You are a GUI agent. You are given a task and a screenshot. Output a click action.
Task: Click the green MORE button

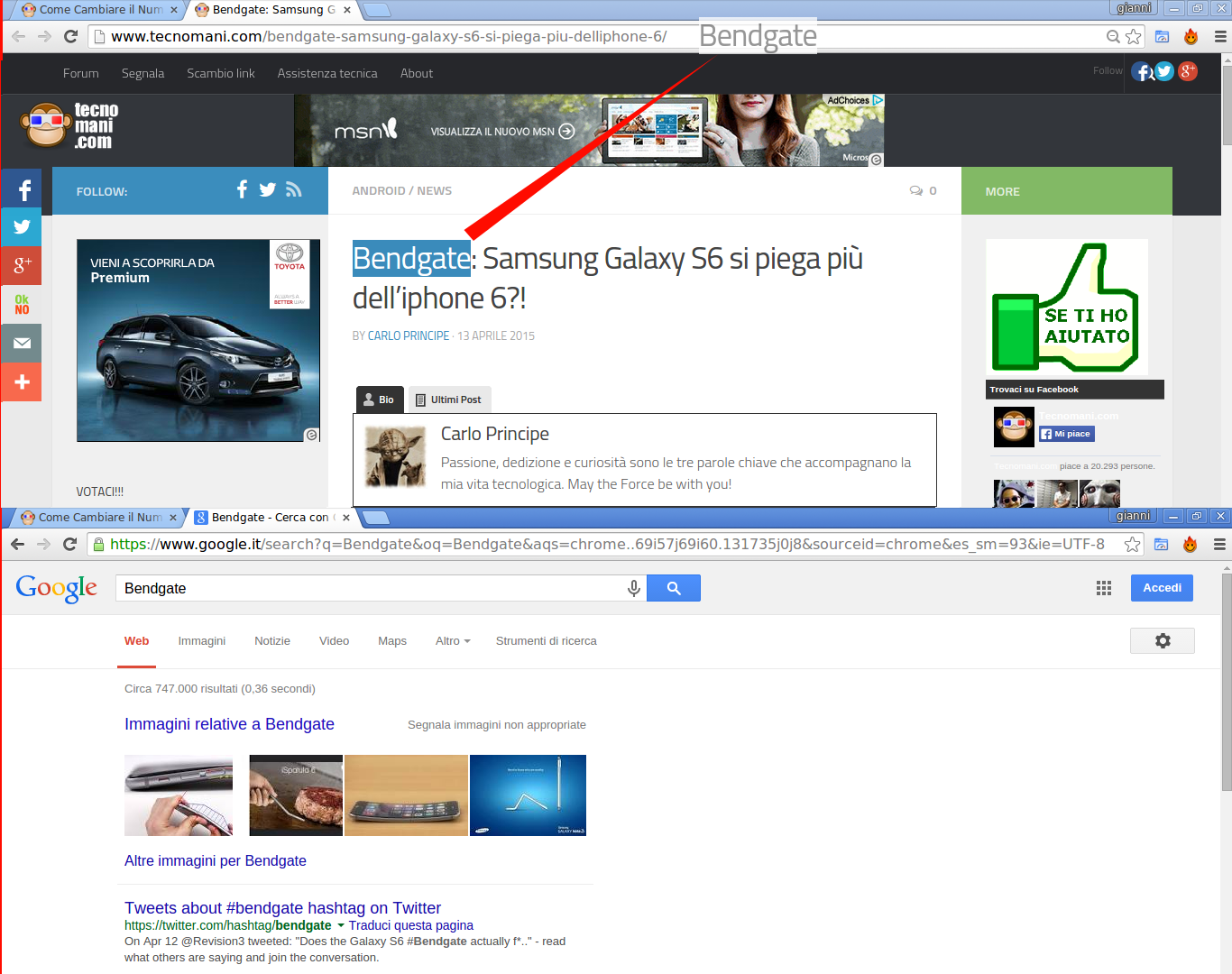tap(1067, 191)
